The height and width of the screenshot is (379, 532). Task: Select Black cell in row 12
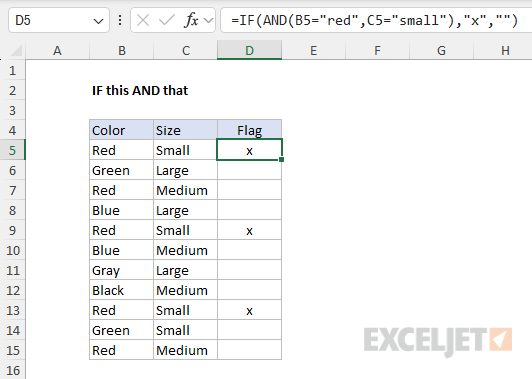point(121,290)
